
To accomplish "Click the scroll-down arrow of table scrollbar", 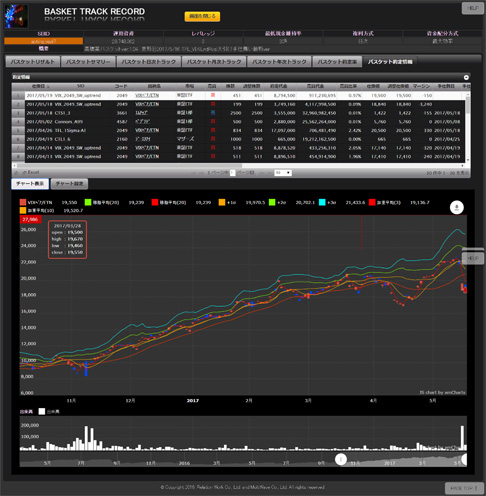I will [468, 160].
